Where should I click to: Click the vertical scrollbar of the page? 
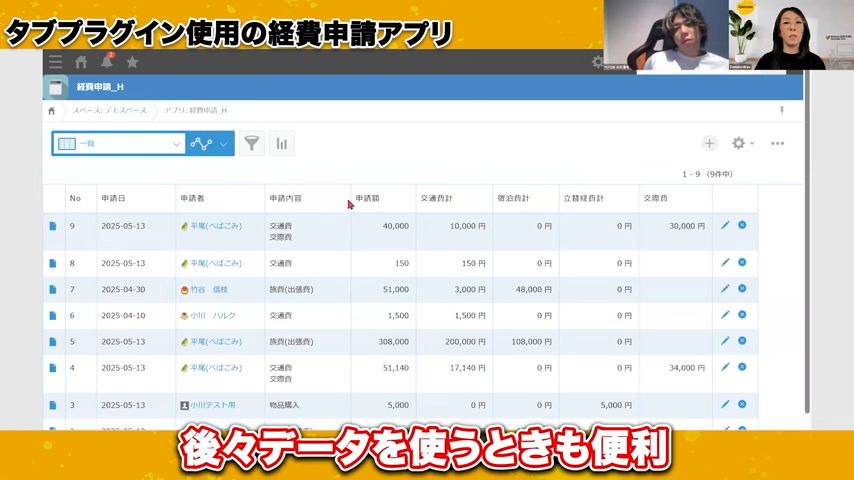pyautogui.click(x=807, y=240)
